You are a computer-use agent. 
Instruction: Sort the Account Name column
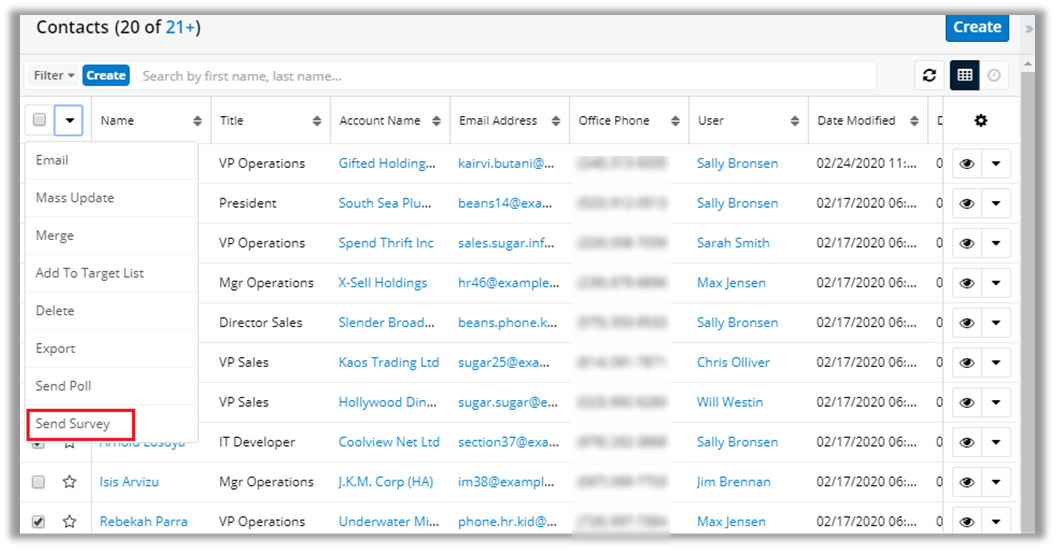click(437, 121)
